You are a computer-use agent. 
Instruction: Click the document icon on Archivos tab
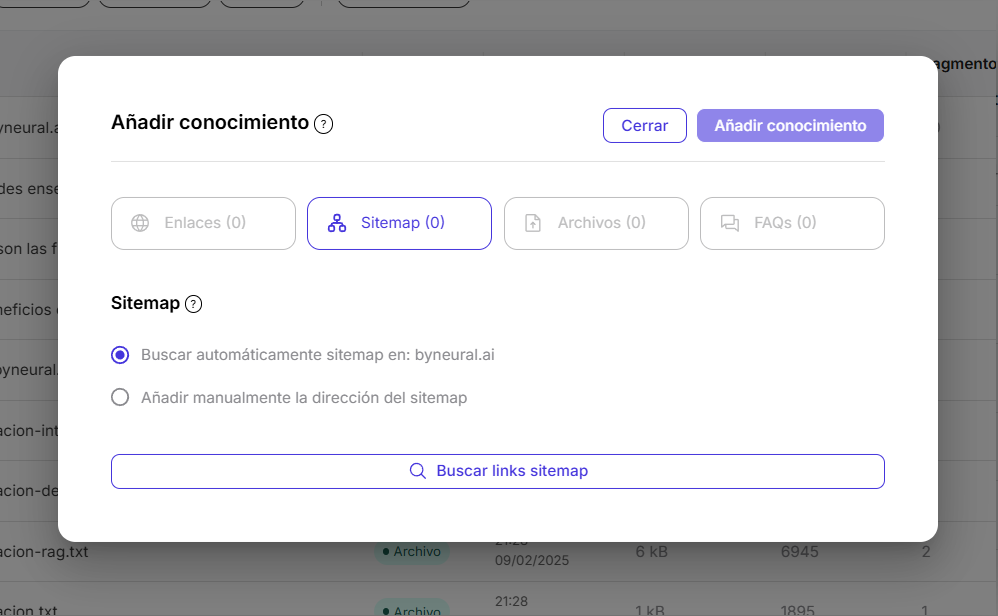point(533,223)
